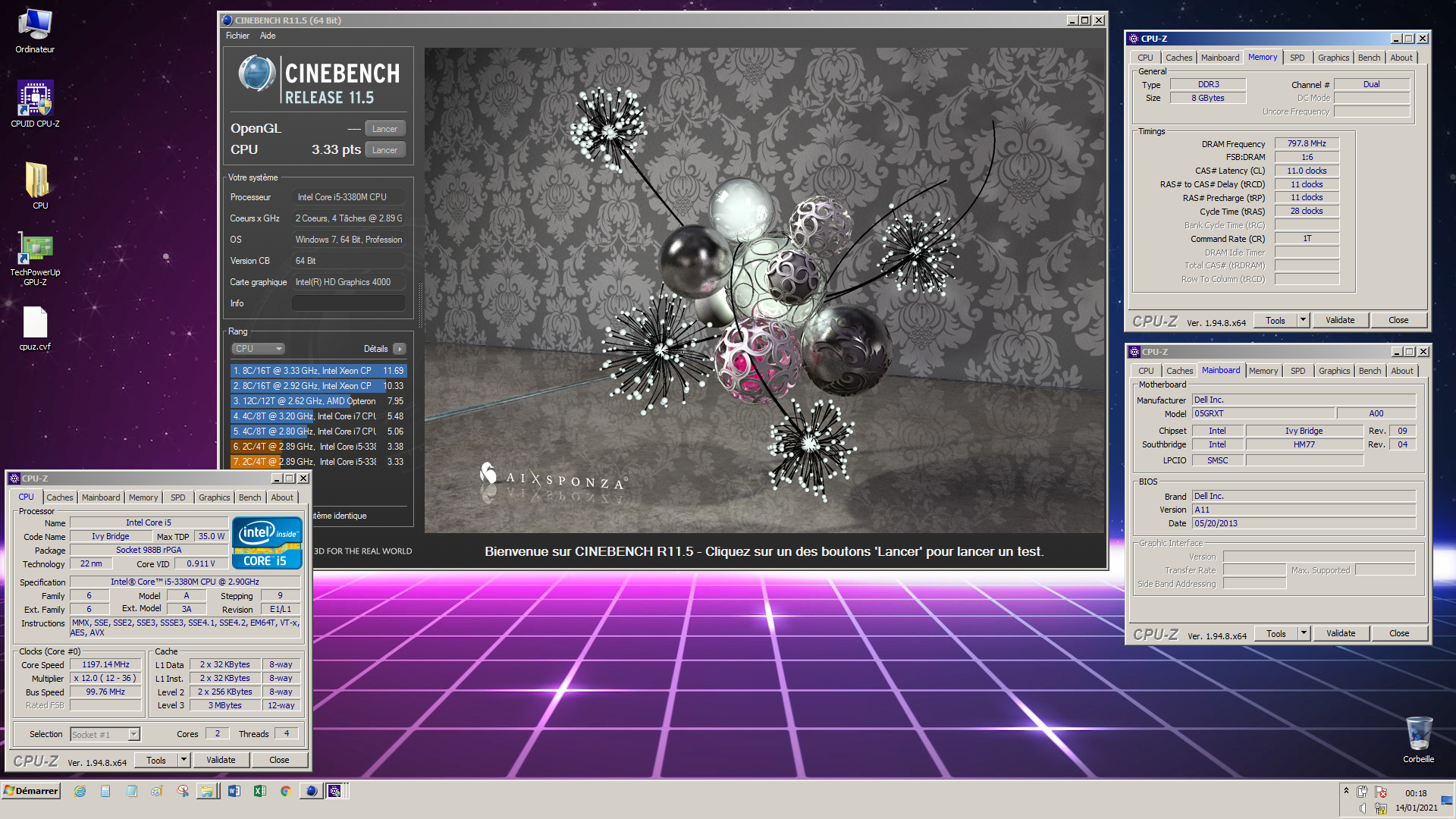Open Caches tab in the CPU-Z processor window

[x=60, y=497]
